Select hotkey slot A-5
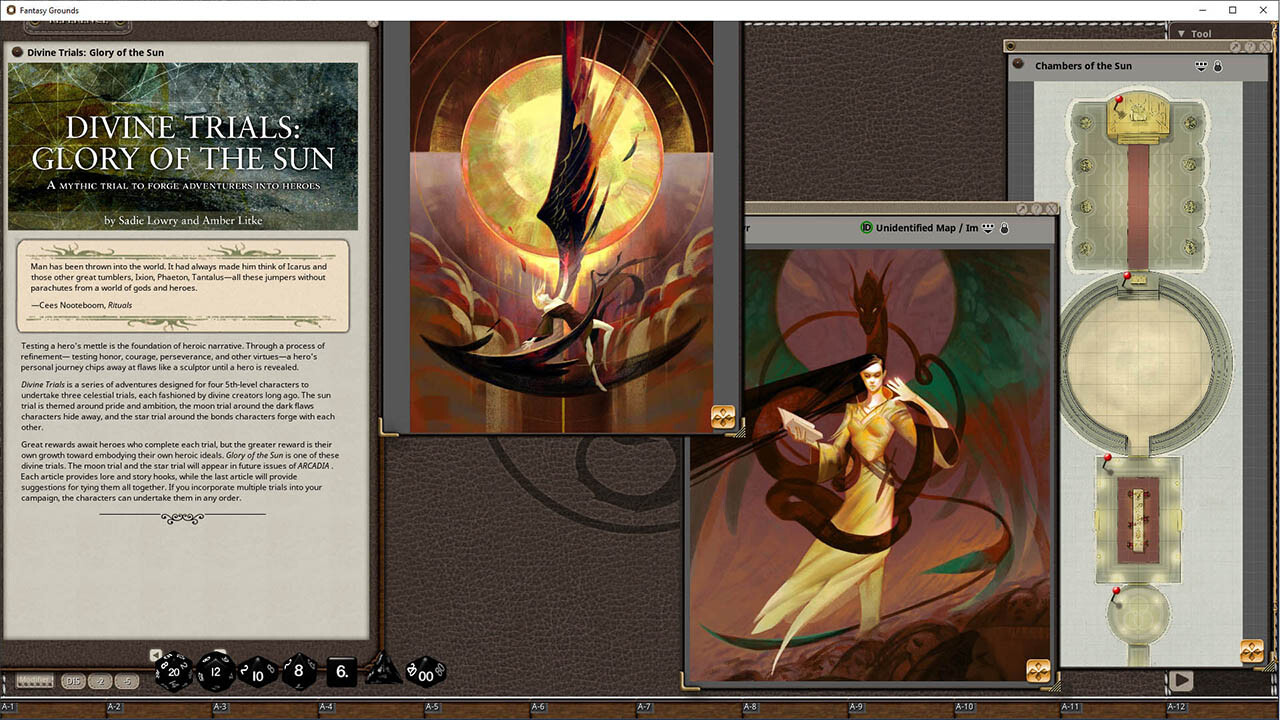 coord(432,707)
